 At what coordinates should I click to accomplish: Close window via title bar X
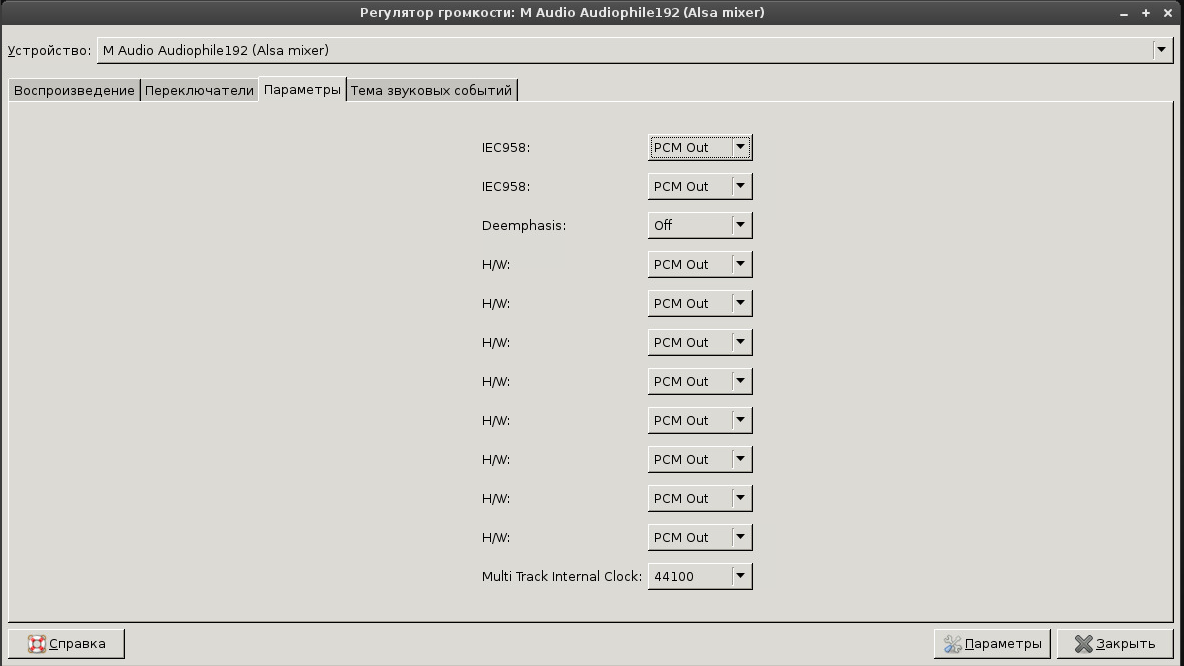[x=1167, y=13]
